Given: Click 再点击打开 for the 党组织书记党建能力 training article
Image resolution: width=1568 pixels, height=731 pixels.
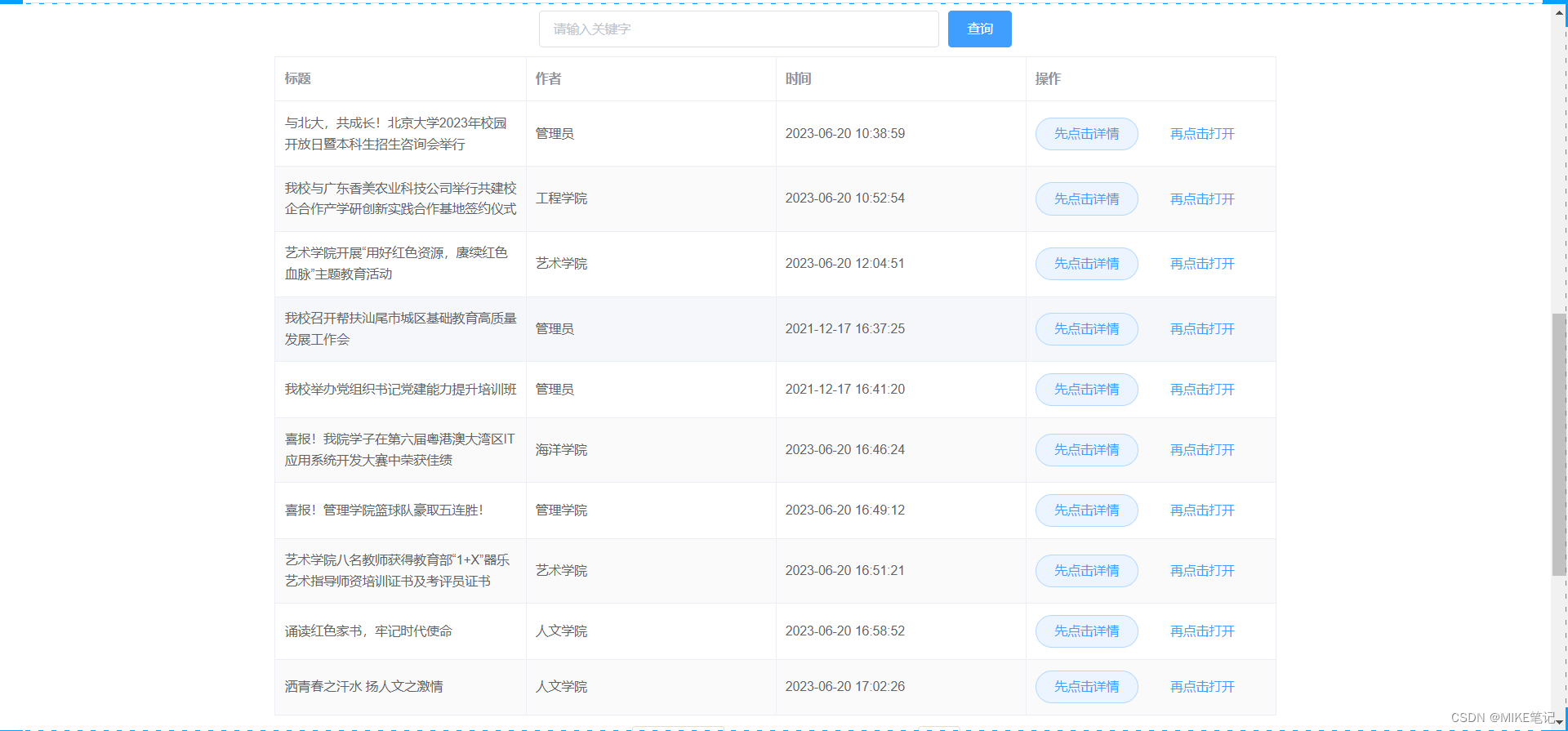Looking at the screenshot, I should point(1202,389).
